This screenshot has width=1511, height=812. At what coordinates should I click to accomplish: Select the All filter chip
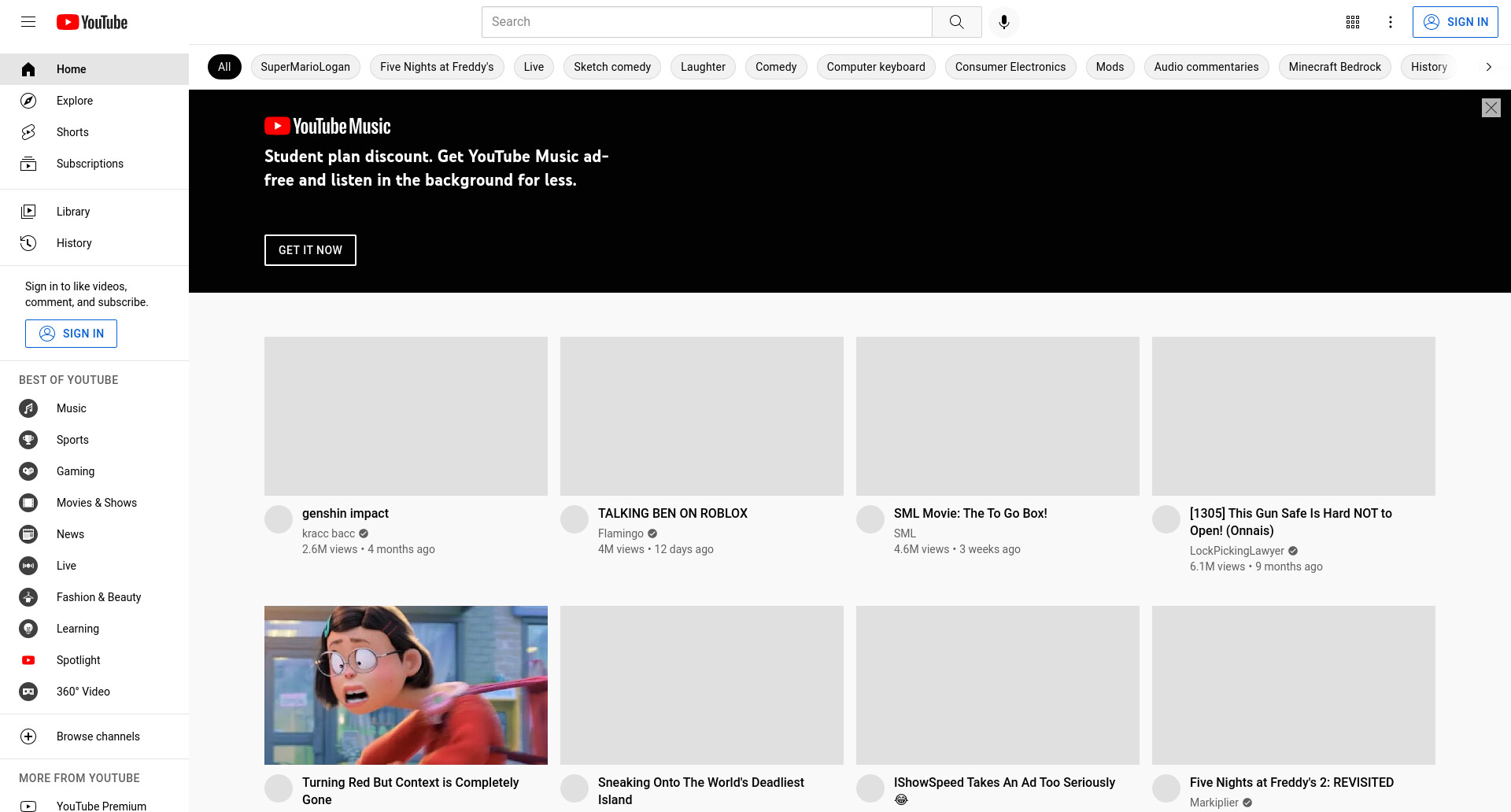pos(224,67)
